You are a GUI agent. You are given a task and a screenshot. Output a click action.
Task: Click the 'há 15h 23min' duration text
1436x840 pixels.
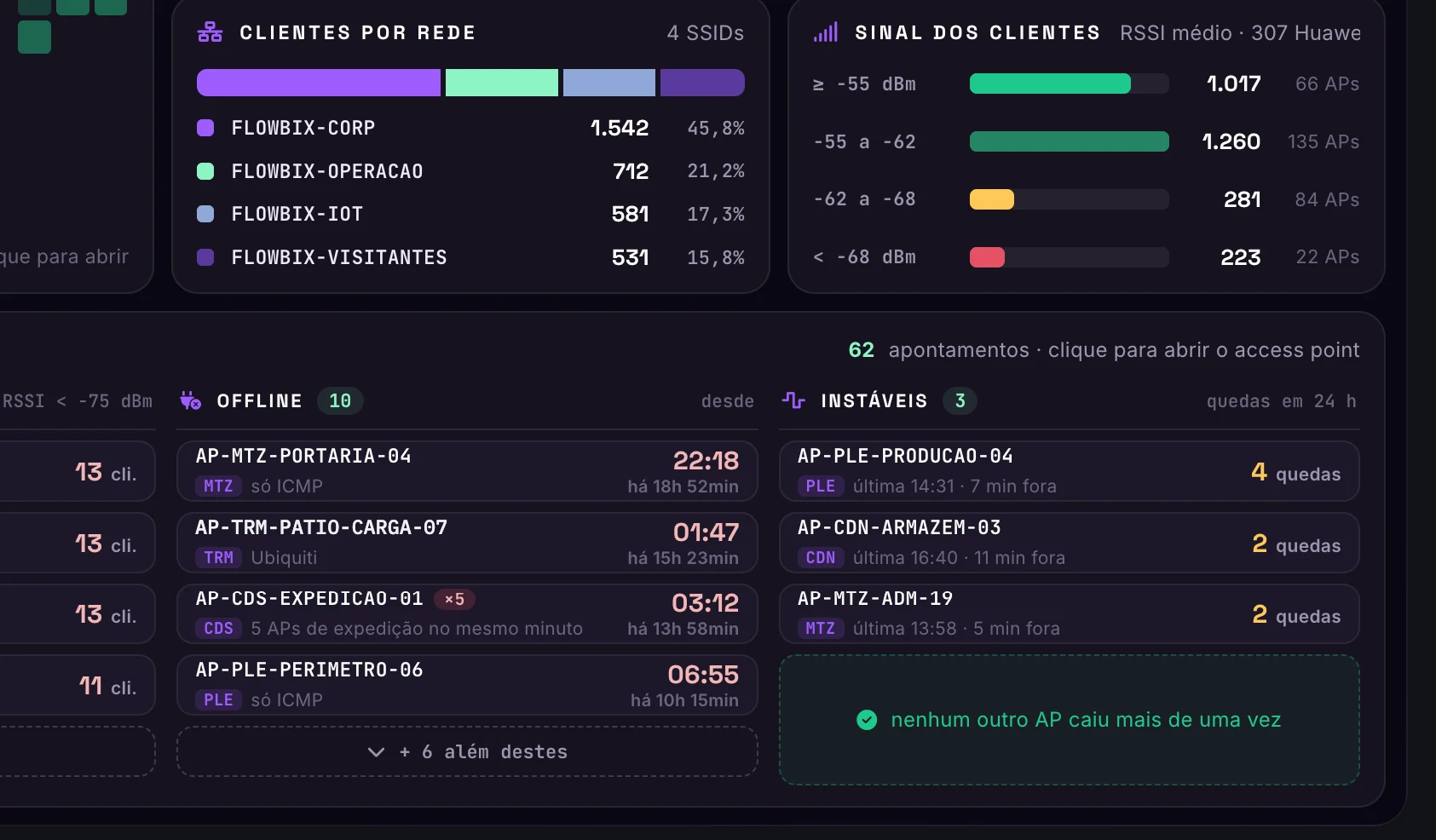point(683,558)
